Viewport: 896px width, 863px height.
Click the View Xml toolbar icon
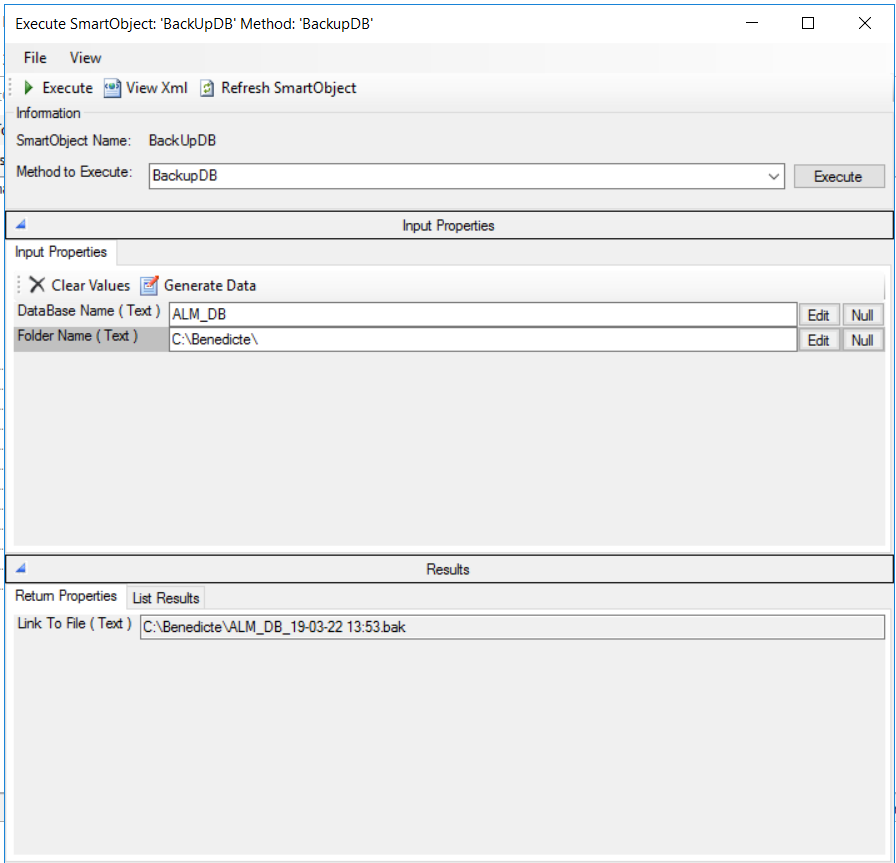pyautogui.click(x=112, y=88)
